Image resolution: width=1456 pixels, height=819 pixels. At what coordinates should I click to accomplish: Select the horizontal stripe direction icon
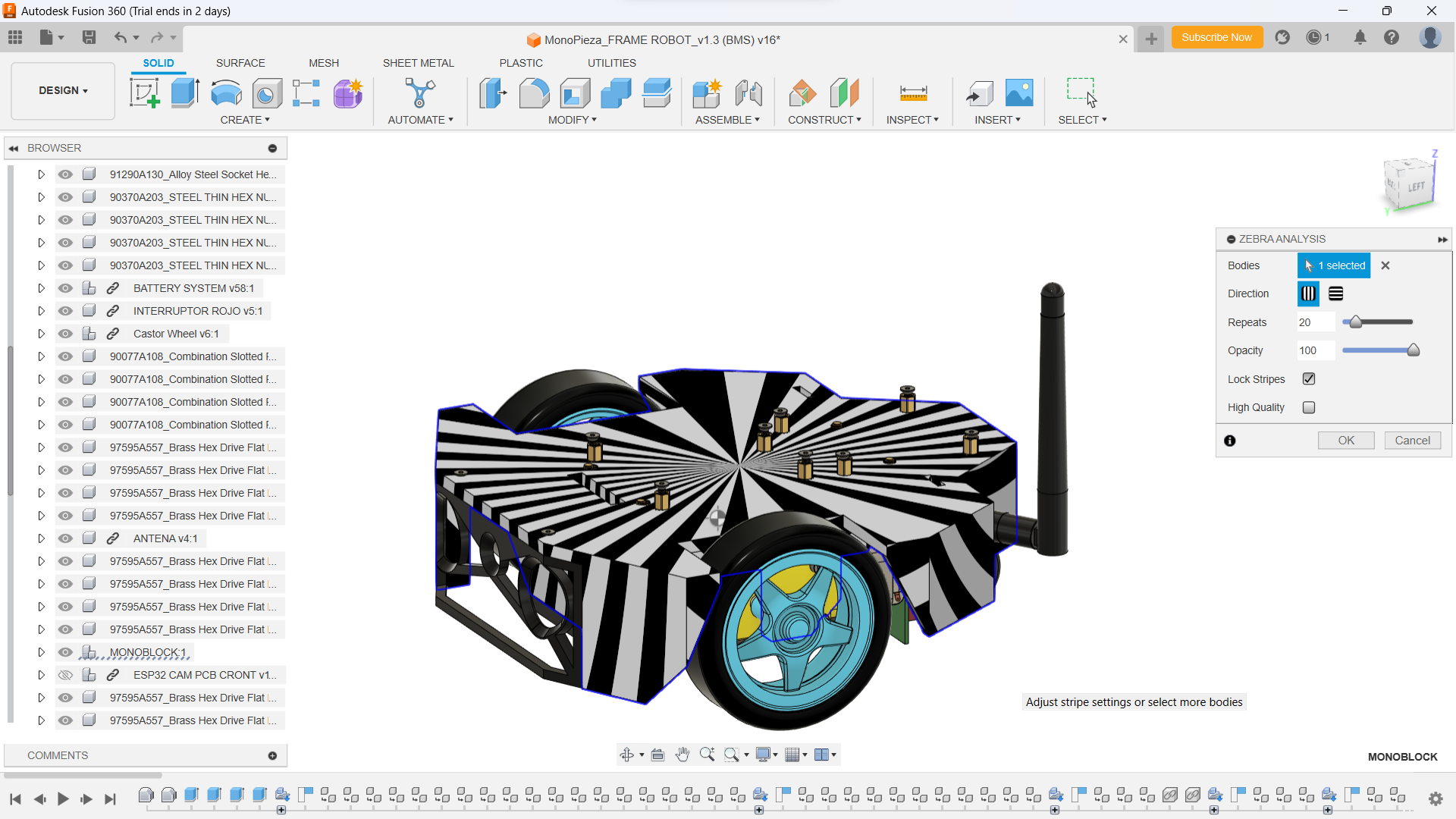(1335, 293)
